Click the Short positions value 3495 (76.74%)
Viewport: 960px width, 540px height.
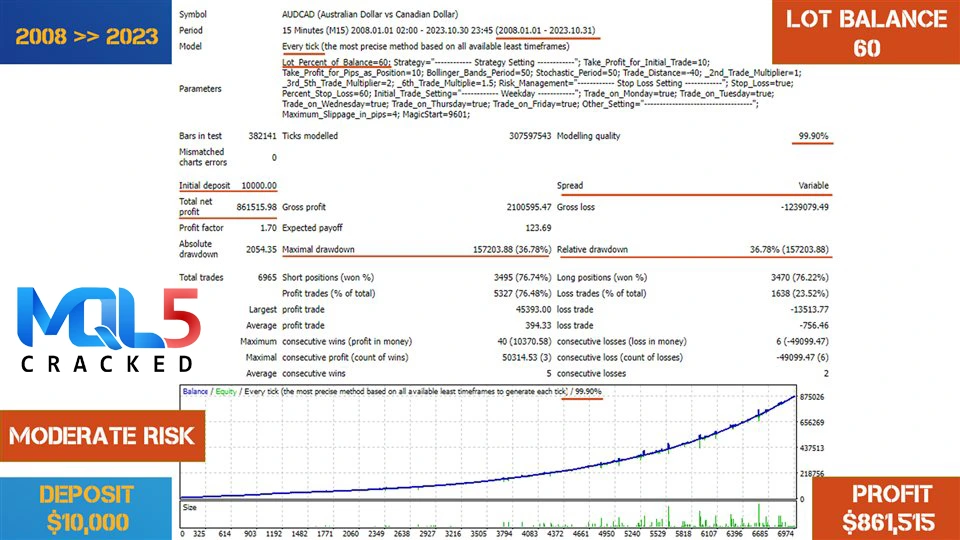[522, 277]
